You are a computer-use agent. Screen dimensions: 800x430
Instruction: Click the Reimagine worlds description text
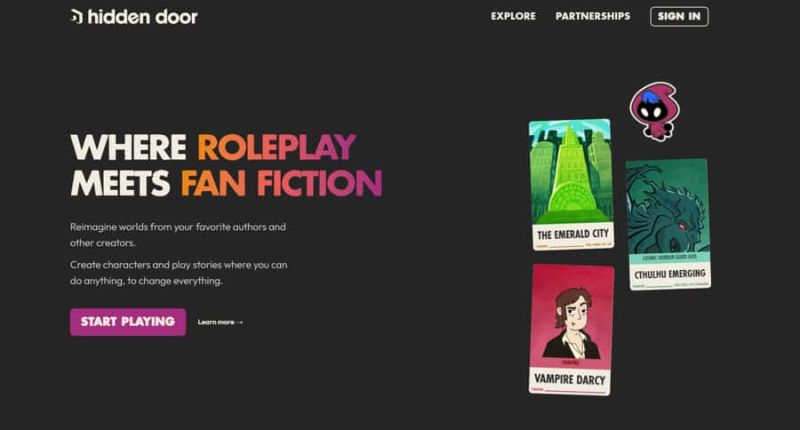(178, 235)
